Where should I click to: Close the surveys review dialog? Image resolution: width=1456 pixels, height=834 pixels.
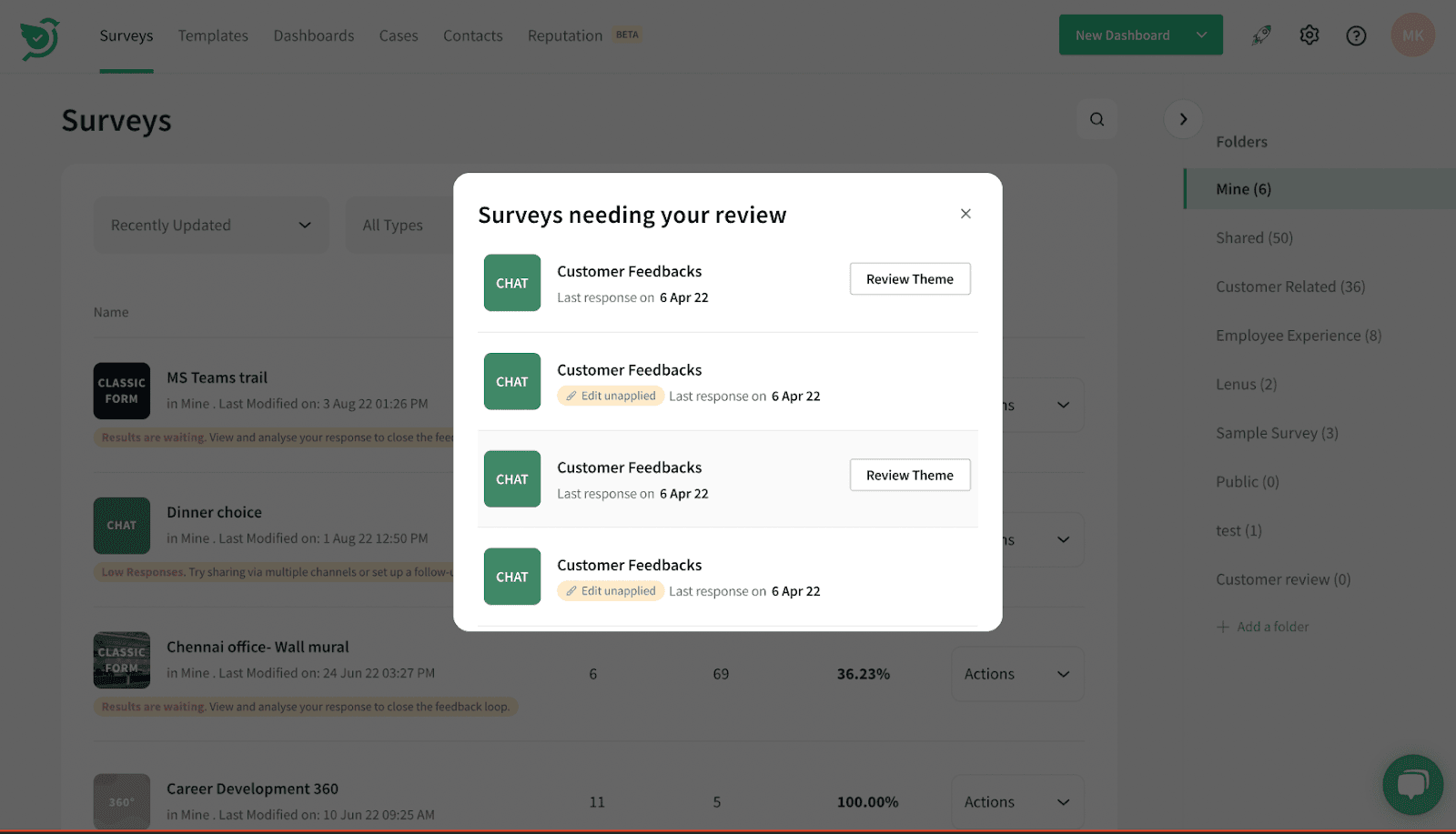point(966,214)
